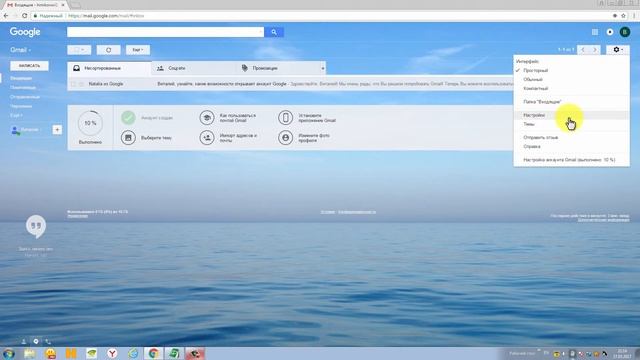Choose Send feedback menu item

coord(571,138)
